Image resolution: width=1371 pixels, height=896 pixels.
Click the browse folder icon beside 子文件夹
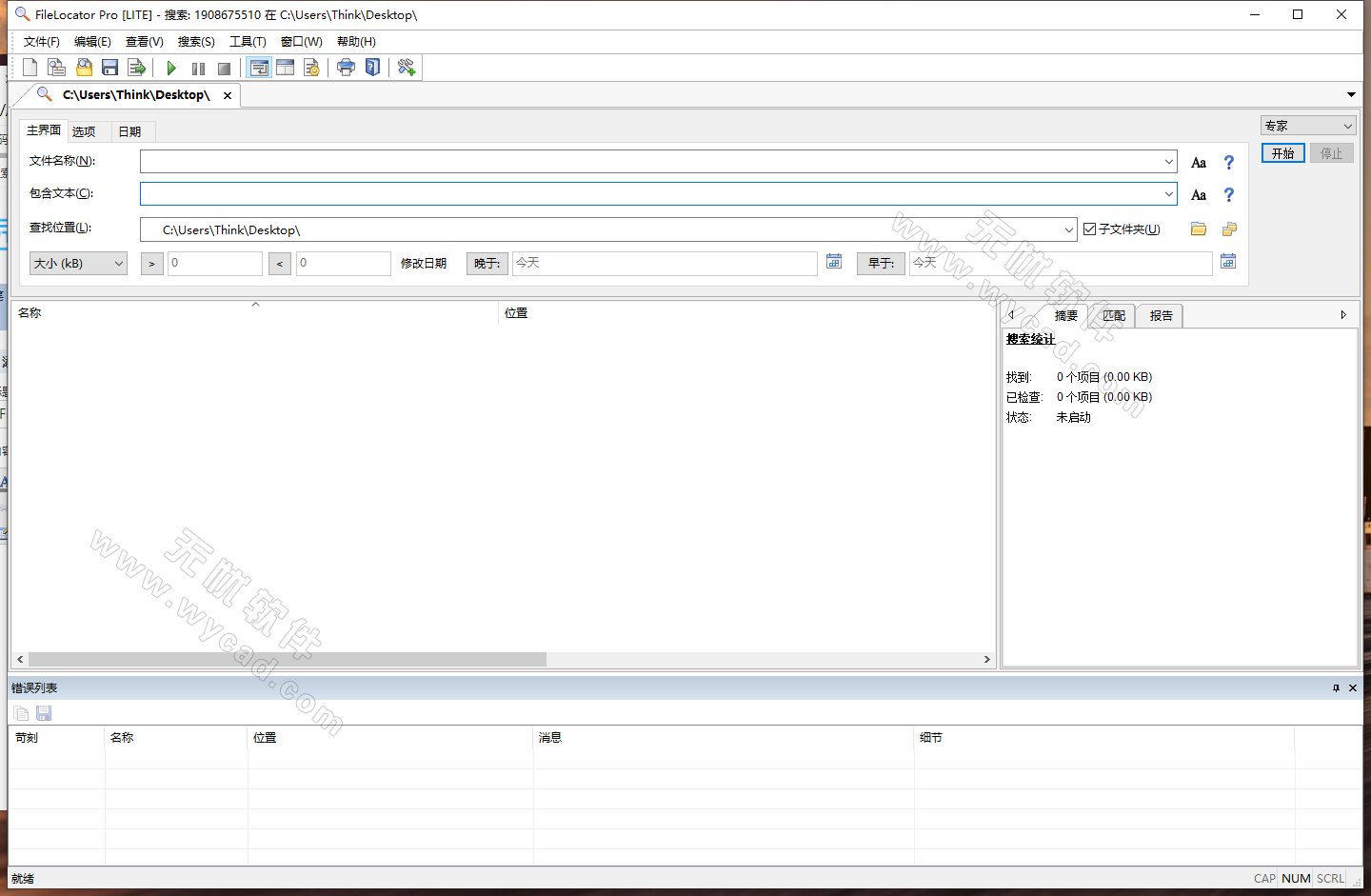(x=1199, y=229)
